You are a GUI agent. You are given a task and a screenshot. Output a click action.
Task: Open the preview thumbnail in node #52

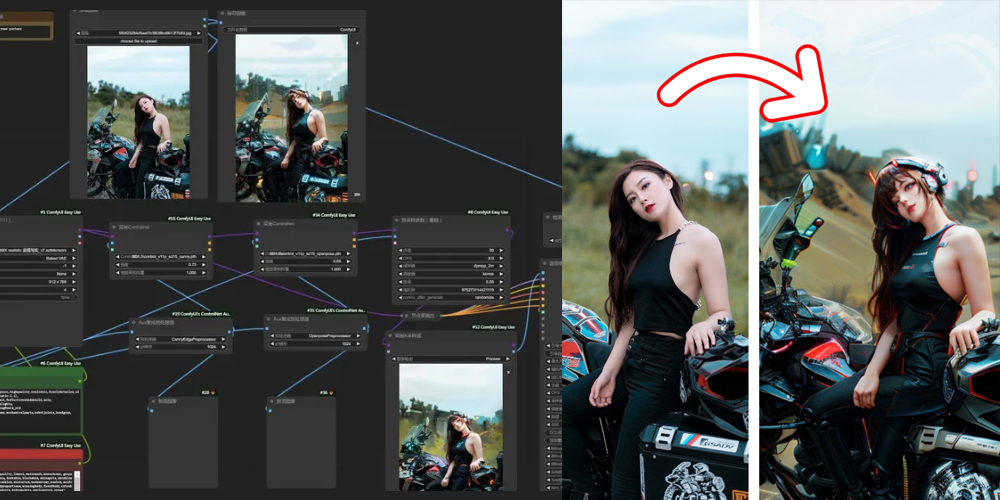pos(450,427)
